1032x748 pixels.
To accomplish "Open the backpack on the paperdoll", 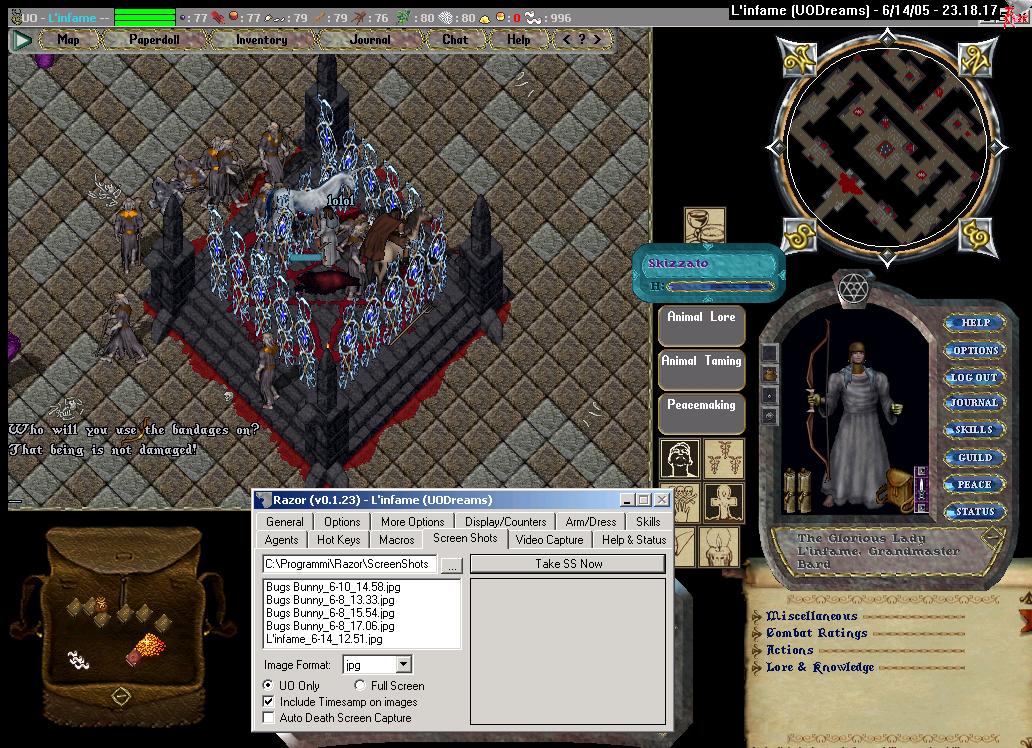I will [896, 492].
